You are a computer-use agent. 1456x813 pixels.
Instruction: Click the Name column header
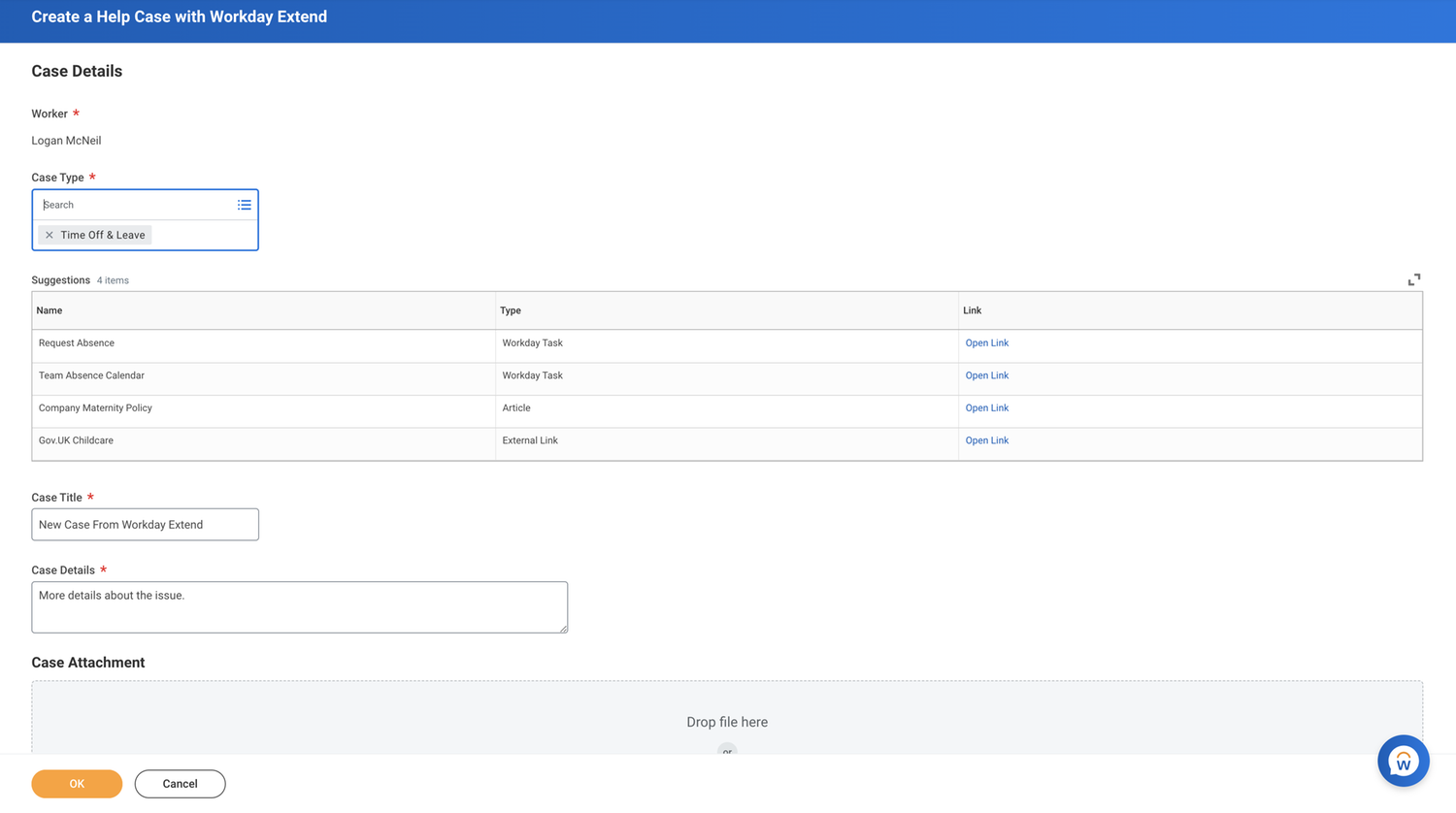pos(50,309)
